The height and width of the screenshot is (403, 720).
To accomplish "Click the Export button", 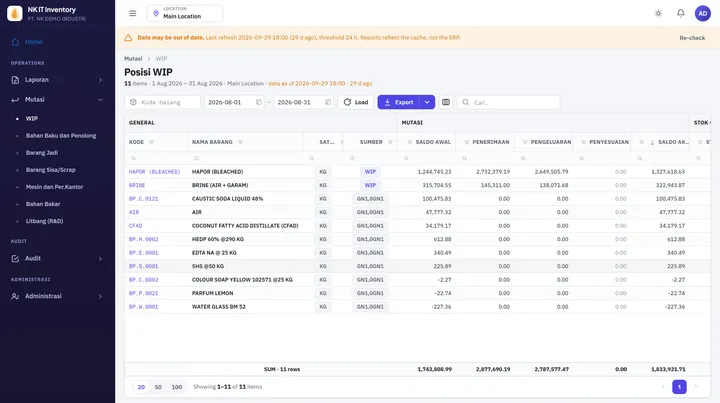I will [x=399, y=102].
